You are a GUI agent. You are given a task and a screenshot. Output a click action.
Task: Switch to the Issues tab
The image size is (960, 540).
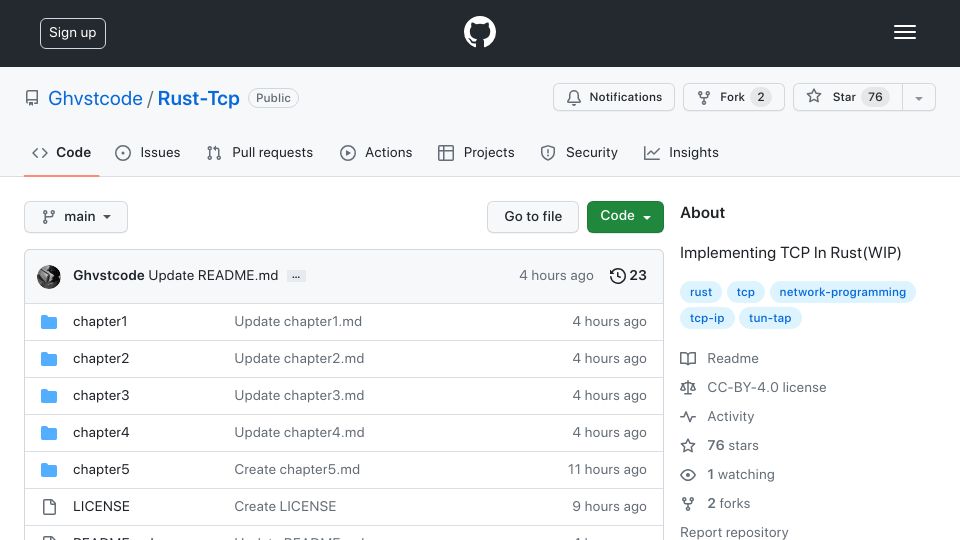pyautogui.click(x=148, y=152)
